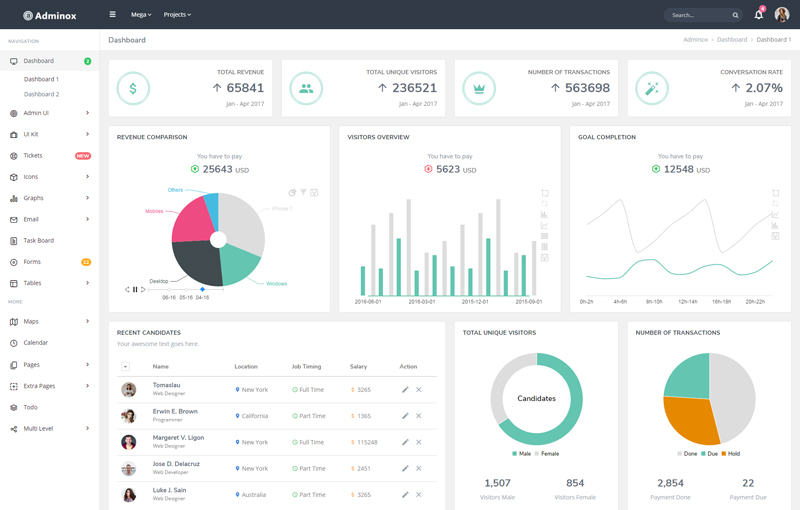Click the Adminox logo
Viewport: 800px width, 510px height.
click(x=50, y=15)
